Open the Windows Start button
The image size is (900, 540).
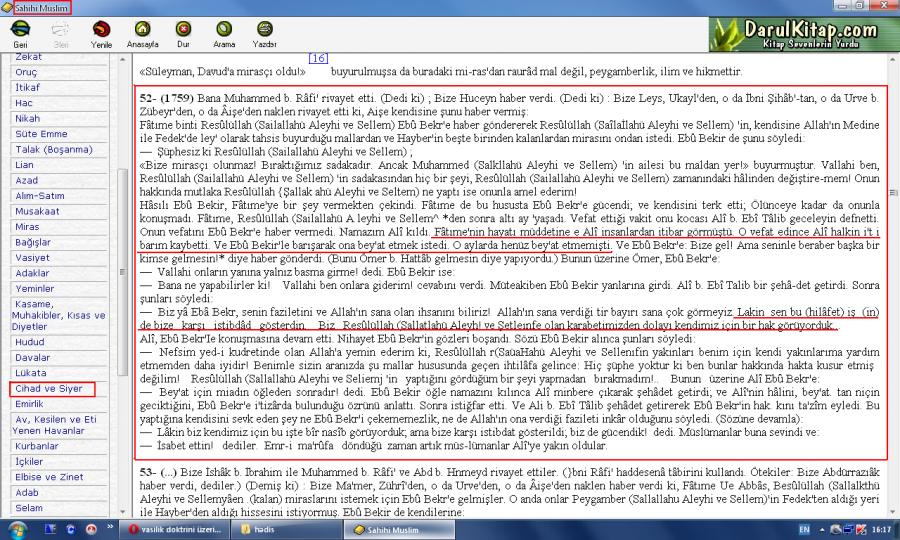[19, 528]
